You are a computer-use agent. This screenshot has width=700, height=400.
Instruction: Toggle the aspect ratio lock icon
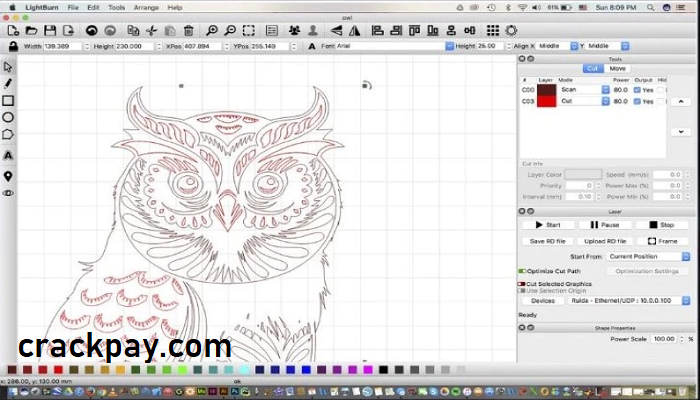tap(13, 46)
